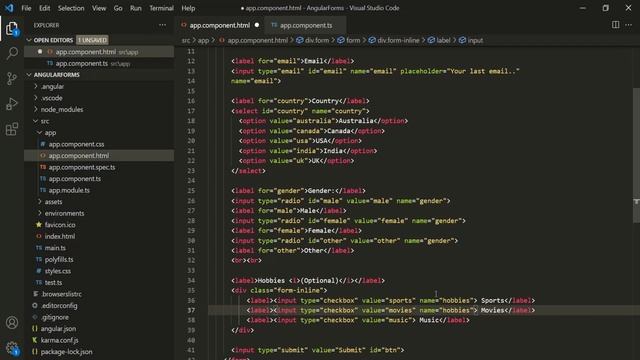
Task: Place cursor on submit input line 41
Action: coord(318,350)
